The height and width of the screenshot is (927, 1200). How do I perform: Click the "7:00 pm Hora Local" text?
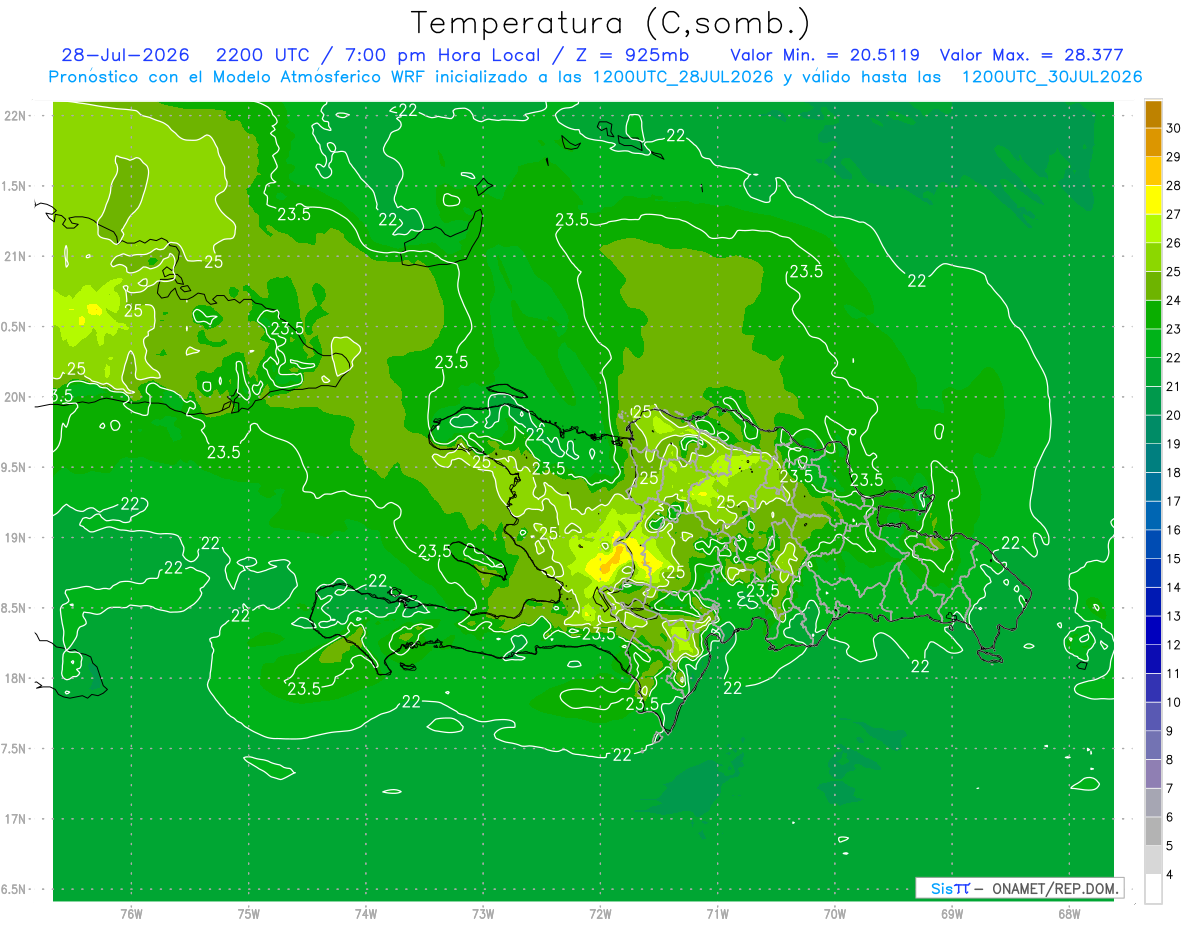444,55
